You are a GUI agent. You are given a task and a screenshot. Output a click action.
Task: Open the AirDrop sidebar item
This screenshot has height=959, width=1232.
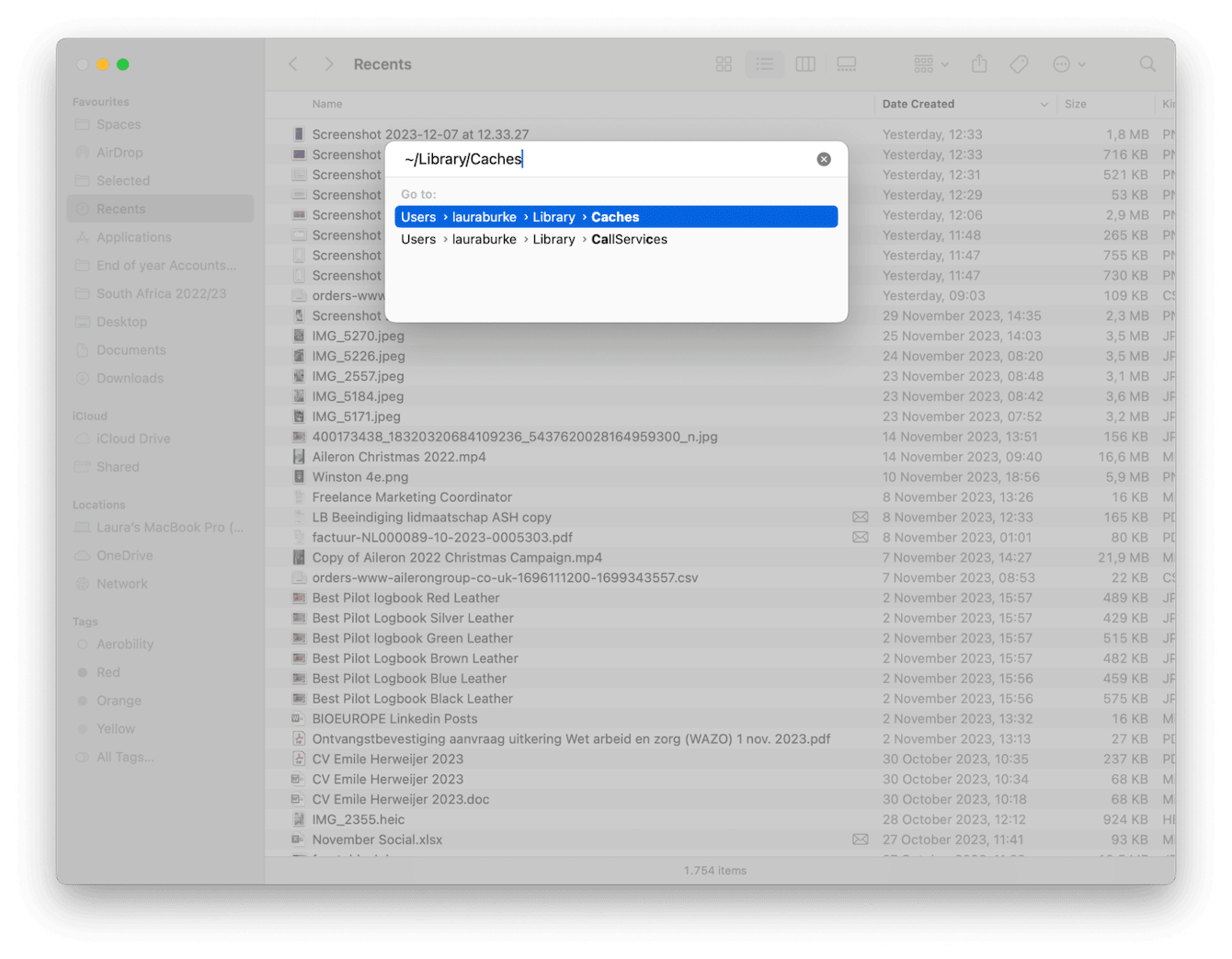[119, 152]
